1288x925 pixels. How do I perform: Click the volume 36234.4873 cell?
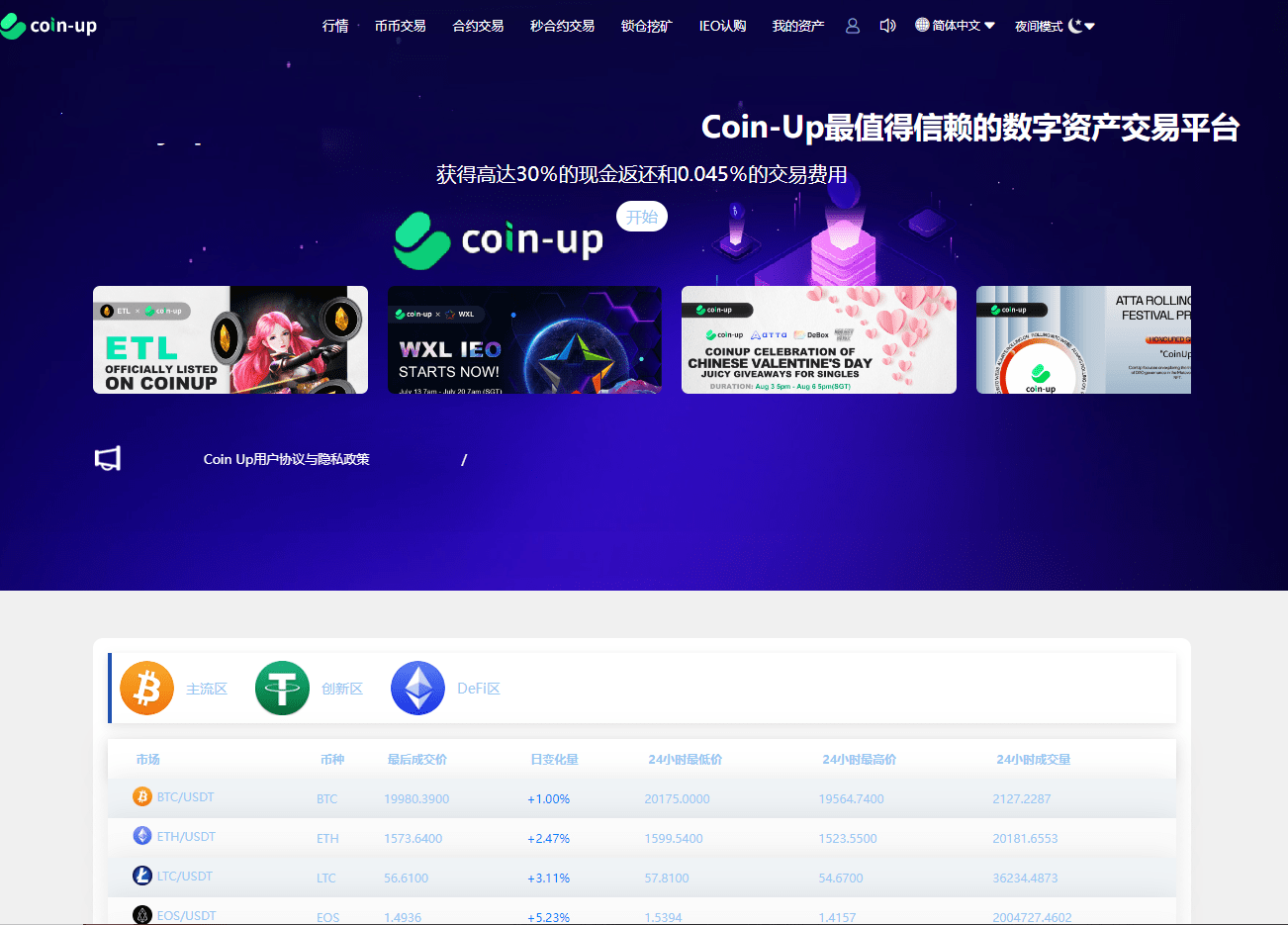[1025, 878]
